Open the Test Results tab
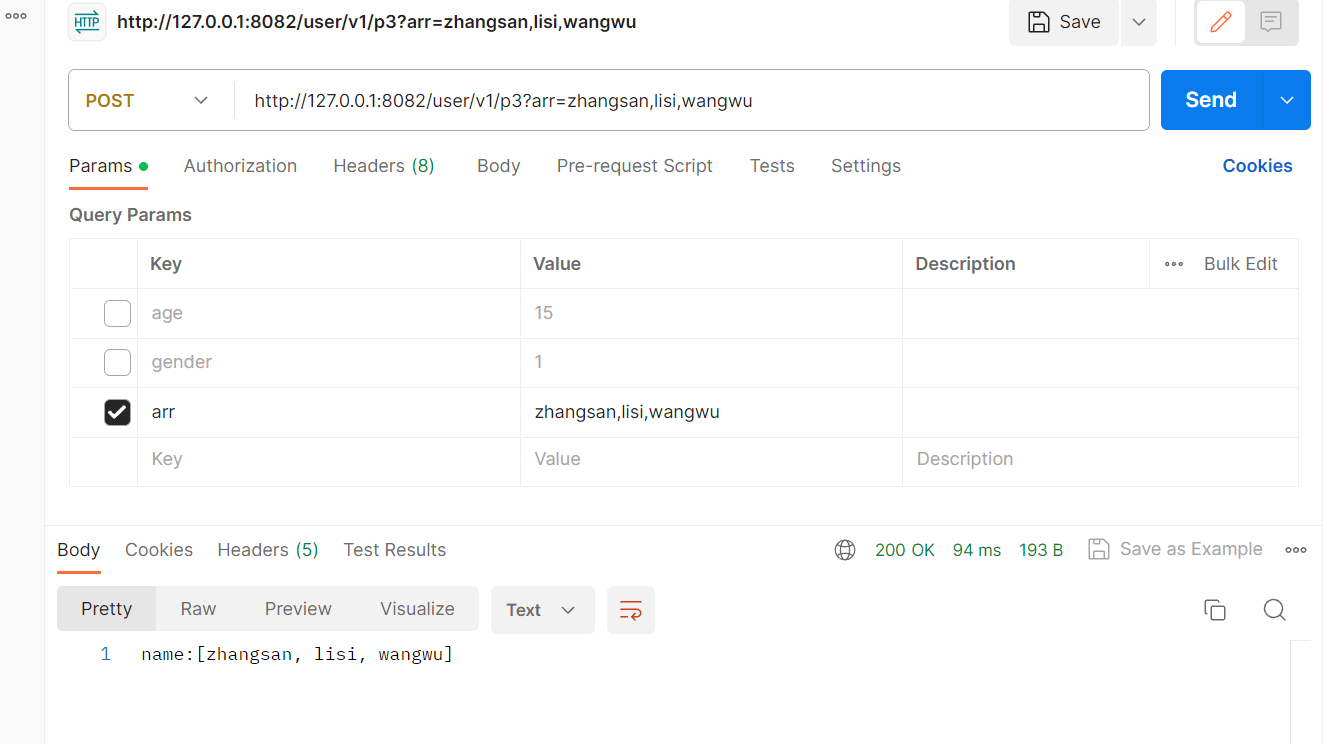The width and height of the screenshot is (1323, 744). 395,550
